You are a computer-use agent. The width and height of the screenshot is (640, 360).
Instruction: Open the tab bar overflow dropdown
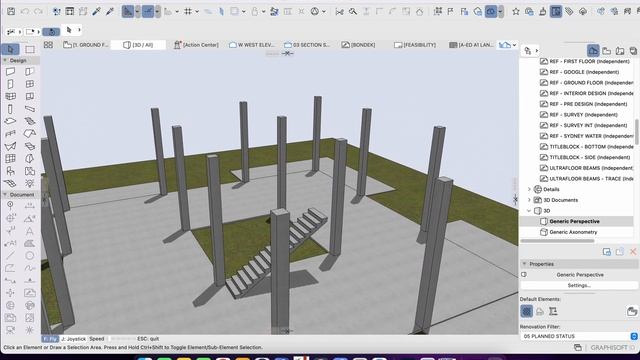coord(514,45)
